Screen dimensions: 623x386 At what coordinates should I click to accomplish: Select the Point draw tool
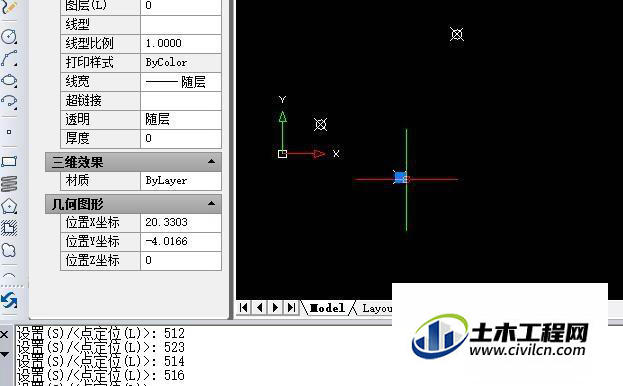[9, 132]
